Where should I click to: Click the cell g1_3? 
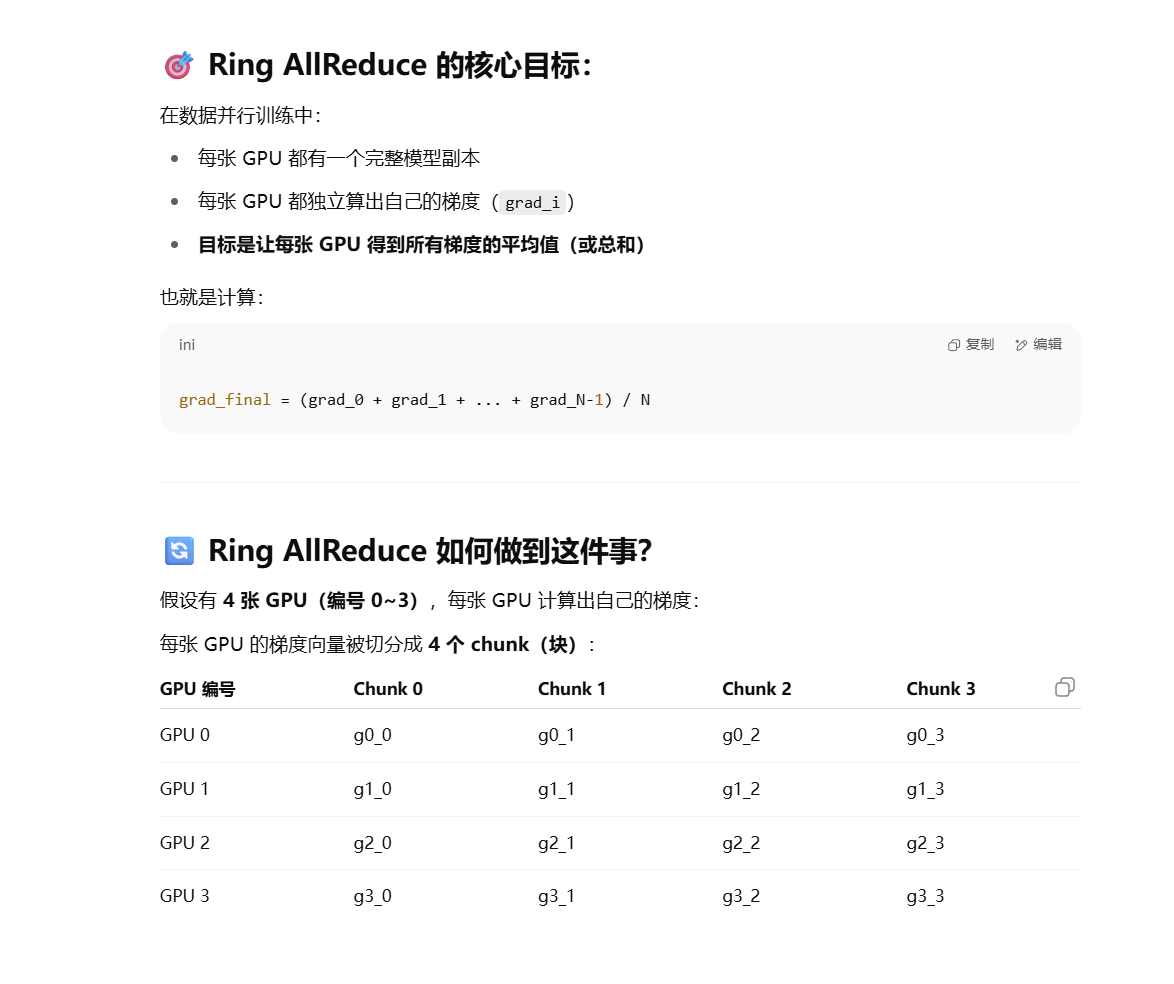(x=925, y=789)
